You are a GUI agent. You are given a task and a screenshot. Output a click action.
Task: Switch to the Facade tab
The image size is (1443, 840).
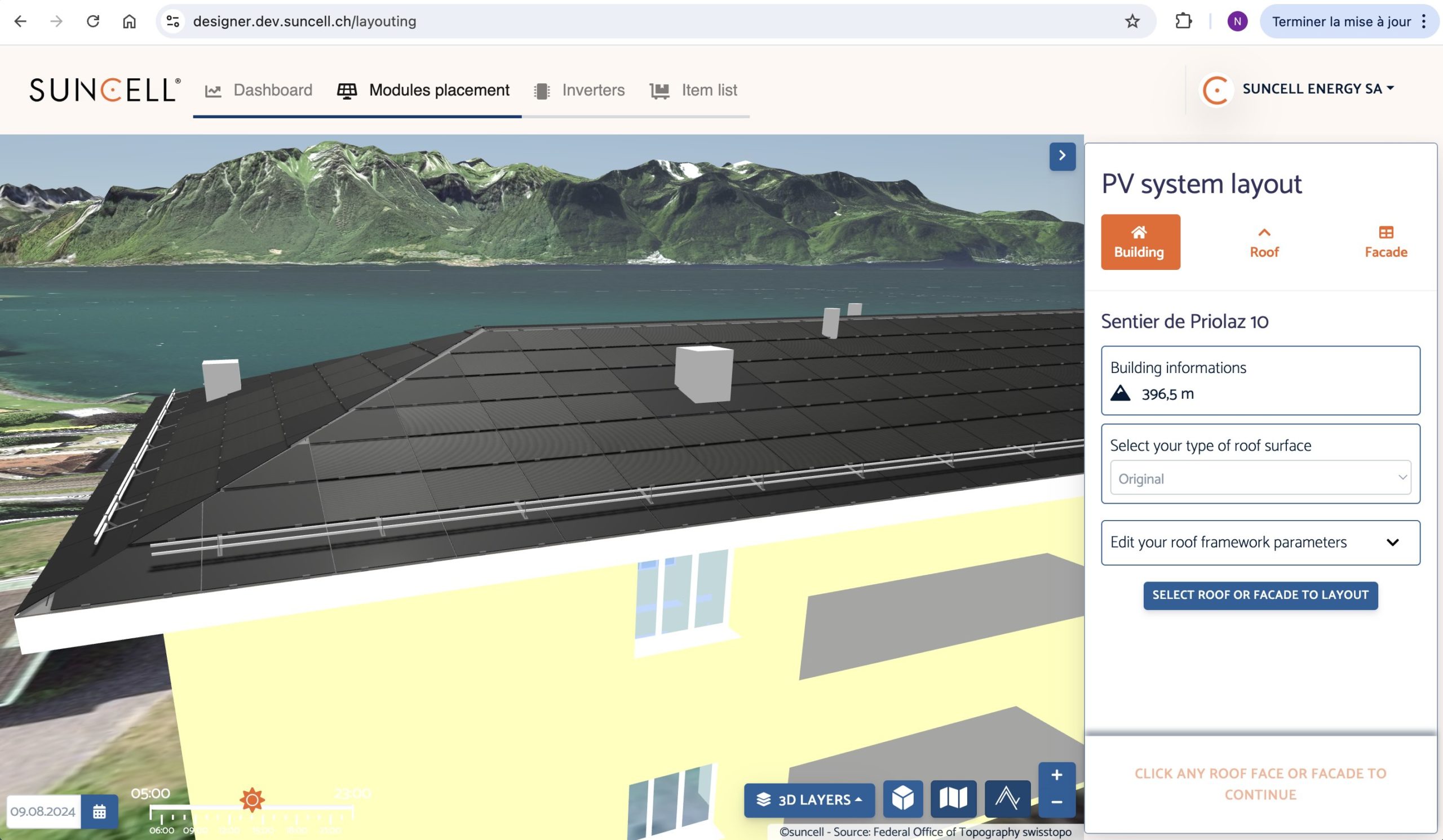click(1385, 242)
